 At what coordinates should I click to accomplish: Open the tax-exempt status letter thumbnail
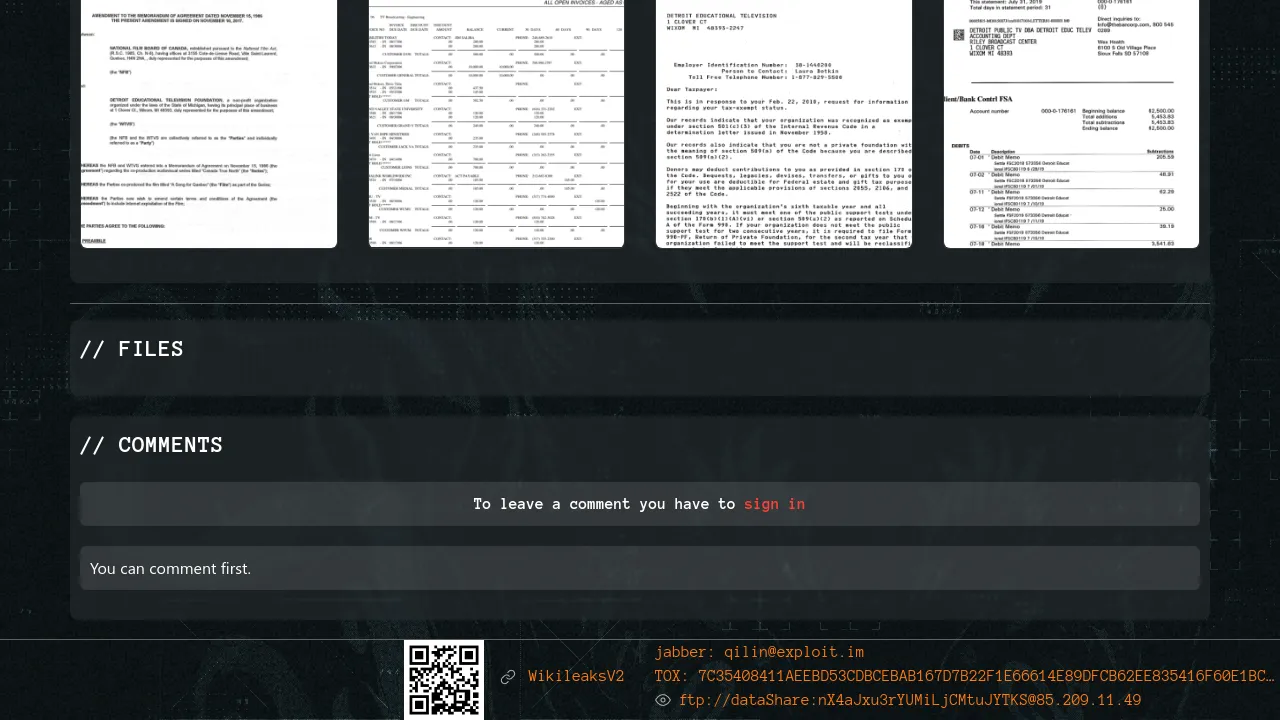[784, 123]
